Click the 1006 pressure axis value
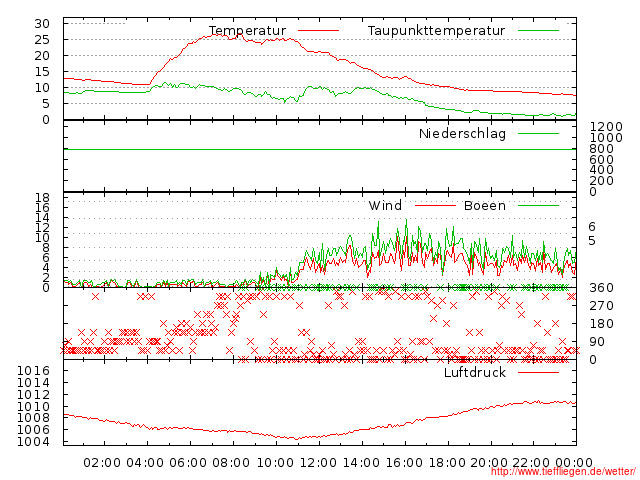This screenshot has width=640, height=480. click(33, 429)
